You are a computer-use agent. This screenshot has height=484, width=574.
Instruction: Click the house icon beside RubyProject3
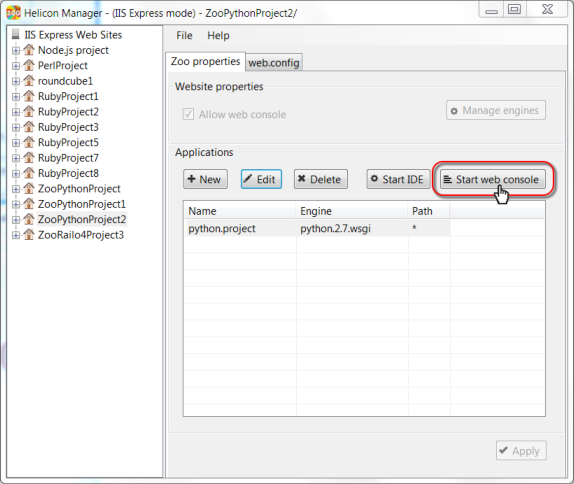click(29, 127)
